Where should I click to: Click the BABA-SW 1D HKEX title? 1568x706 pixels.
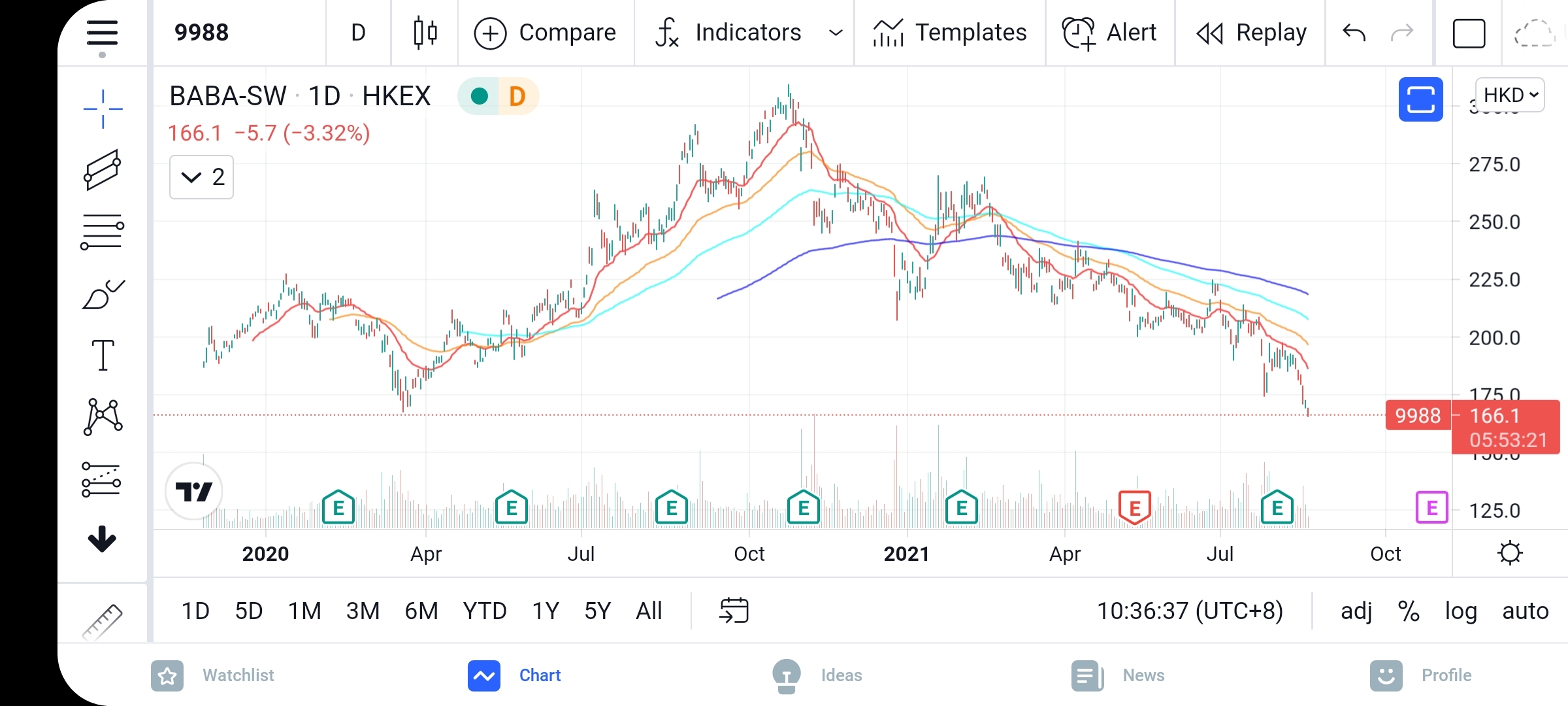pyautogui.click(x=300, y=97)
